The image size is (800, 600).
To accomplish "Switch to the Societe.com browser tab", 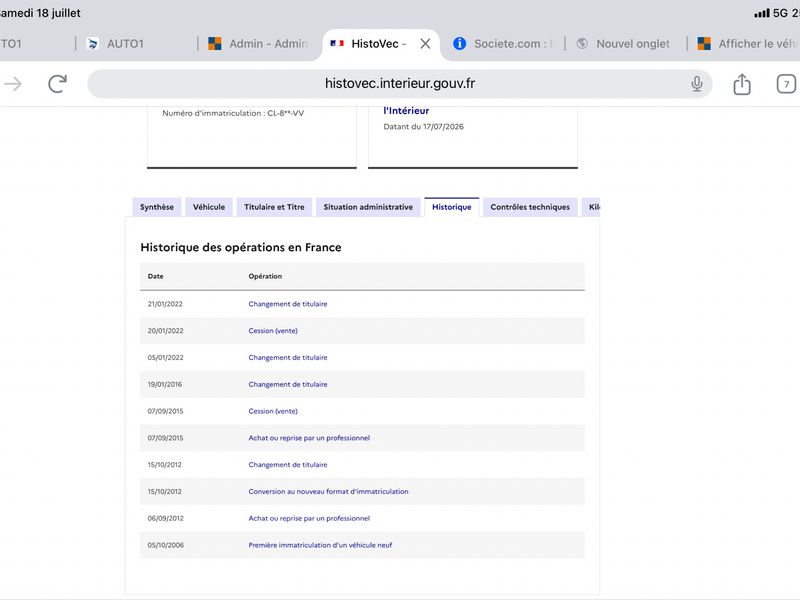I will coord(503,44).
